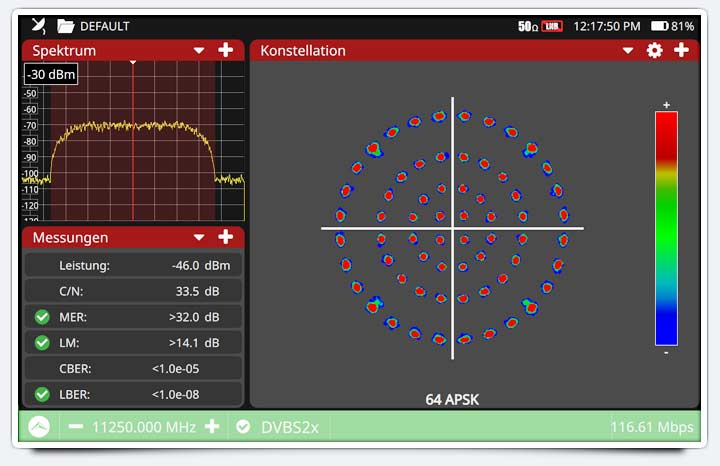Decrease frequency with the minus button
720x466 pixels.
tap(76, 427)
